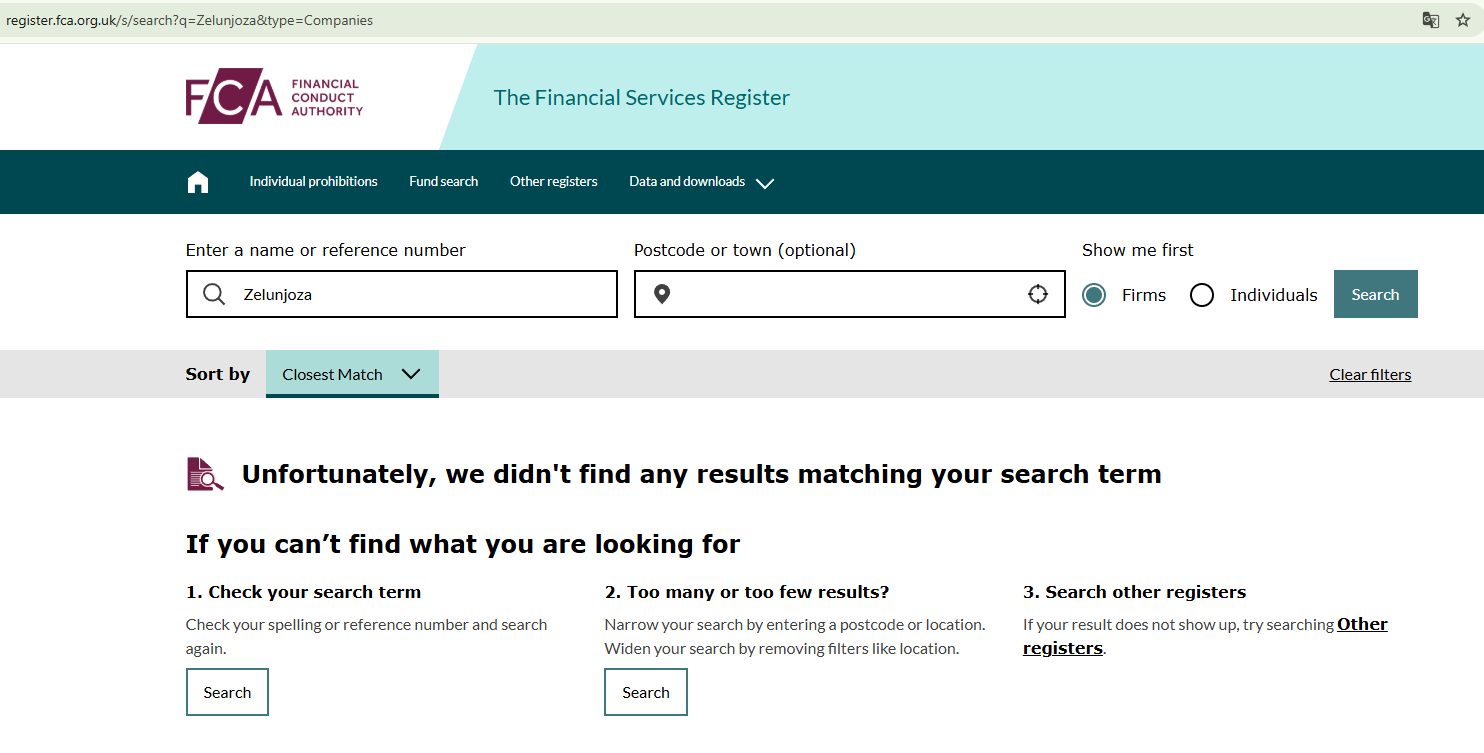The height and width of the screenshot is (753, 1484).
Task: Expand the Data and downloads menu
Action: coord(701,182)
